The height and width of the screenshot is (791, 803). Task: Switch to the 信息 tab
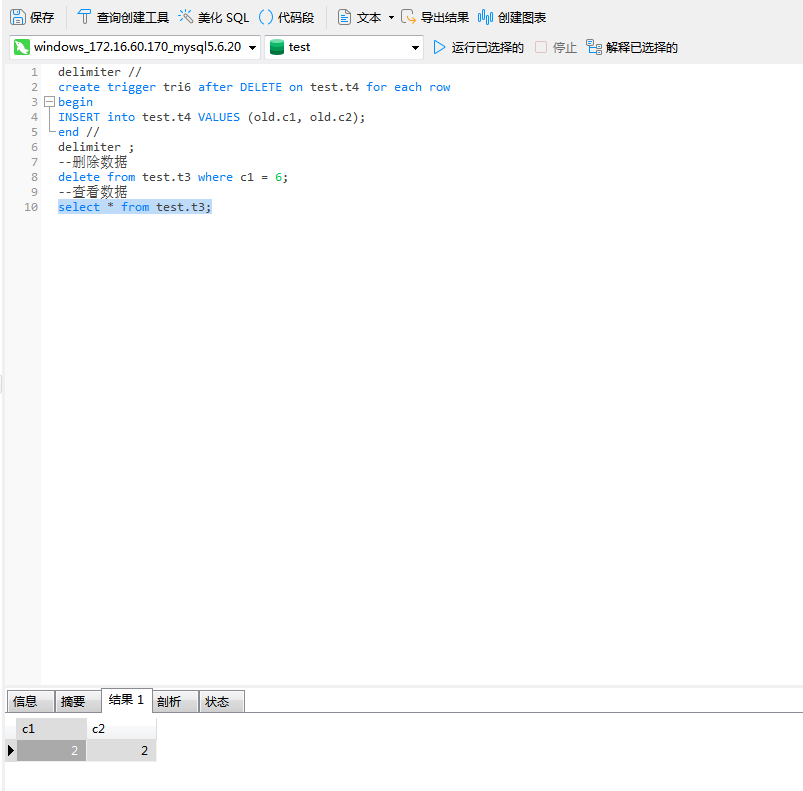point(26,702)
